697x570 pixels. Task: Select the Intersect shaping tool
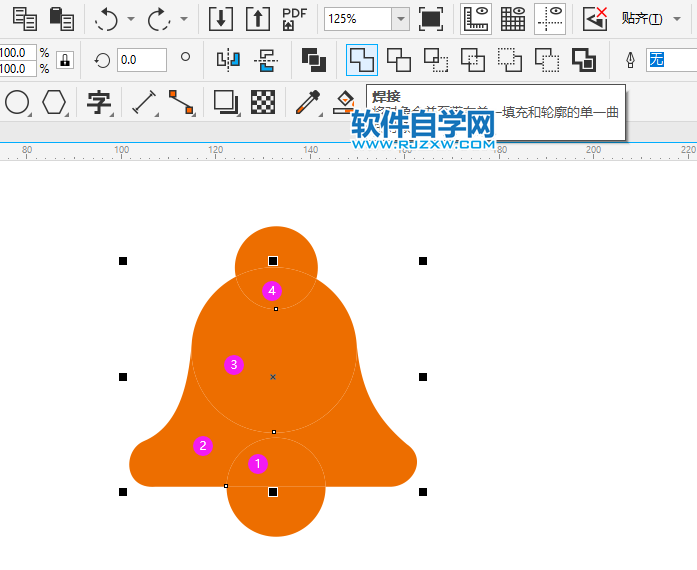(x=436, y=60)
